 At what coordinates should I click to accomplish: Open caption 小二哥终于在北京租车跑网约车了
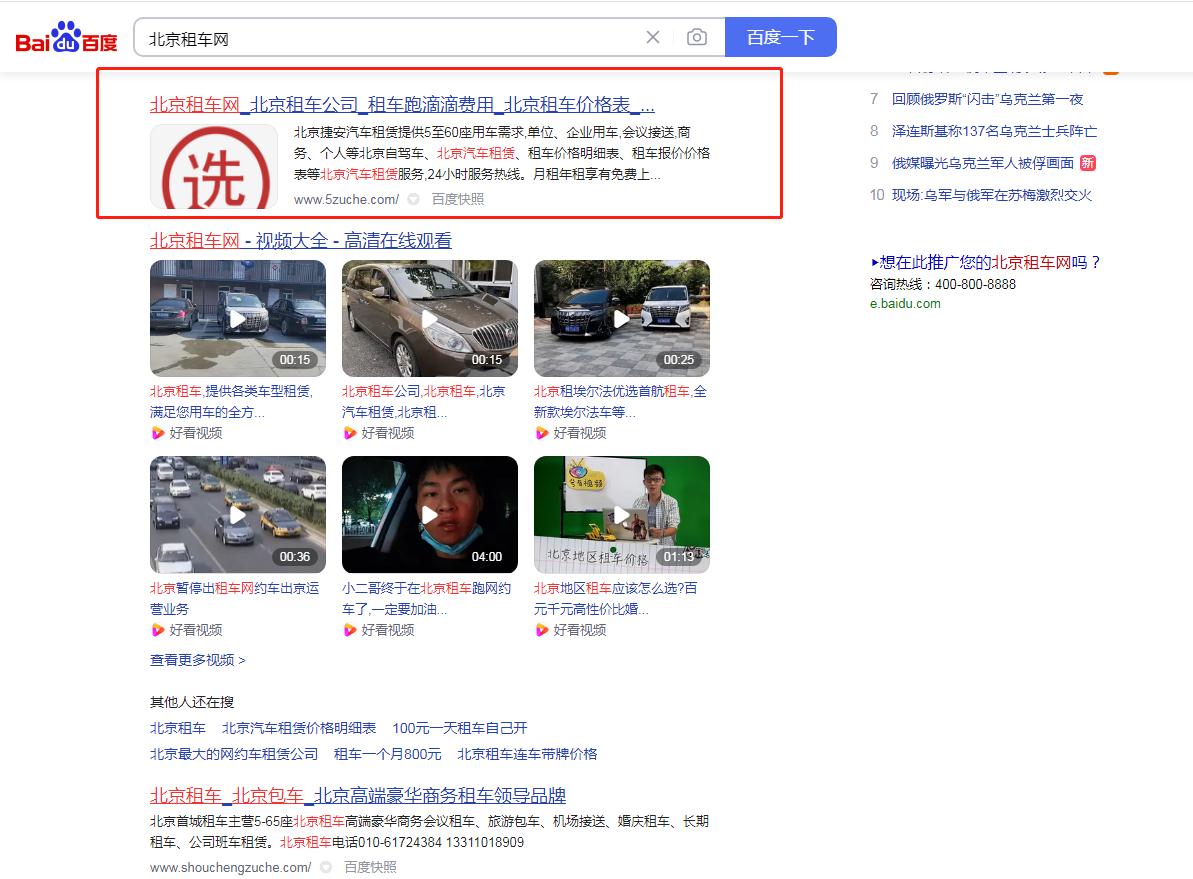point(426,598)
